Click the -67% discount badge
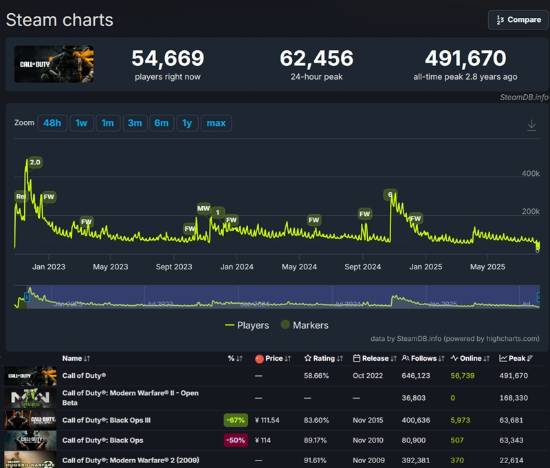550x468 pixels. [x=236, y=420]
